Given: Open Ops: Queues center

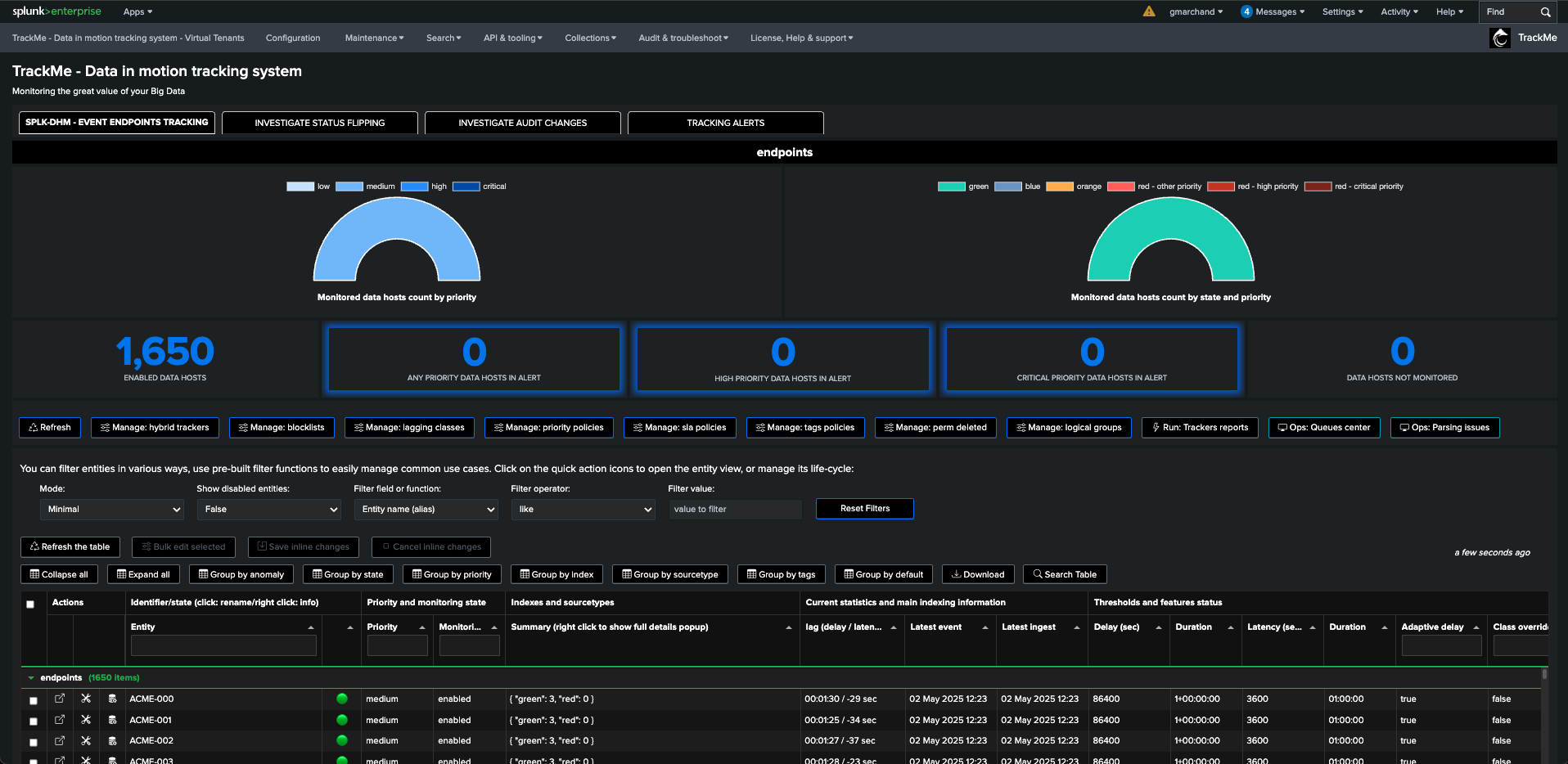Looking at the screenshot, I should coord(1324,427).
